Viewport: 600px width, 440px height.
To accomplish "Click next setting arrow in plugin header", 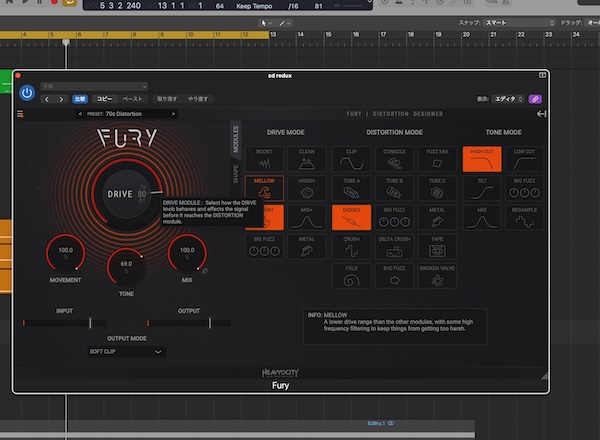I will pos(61,99).
